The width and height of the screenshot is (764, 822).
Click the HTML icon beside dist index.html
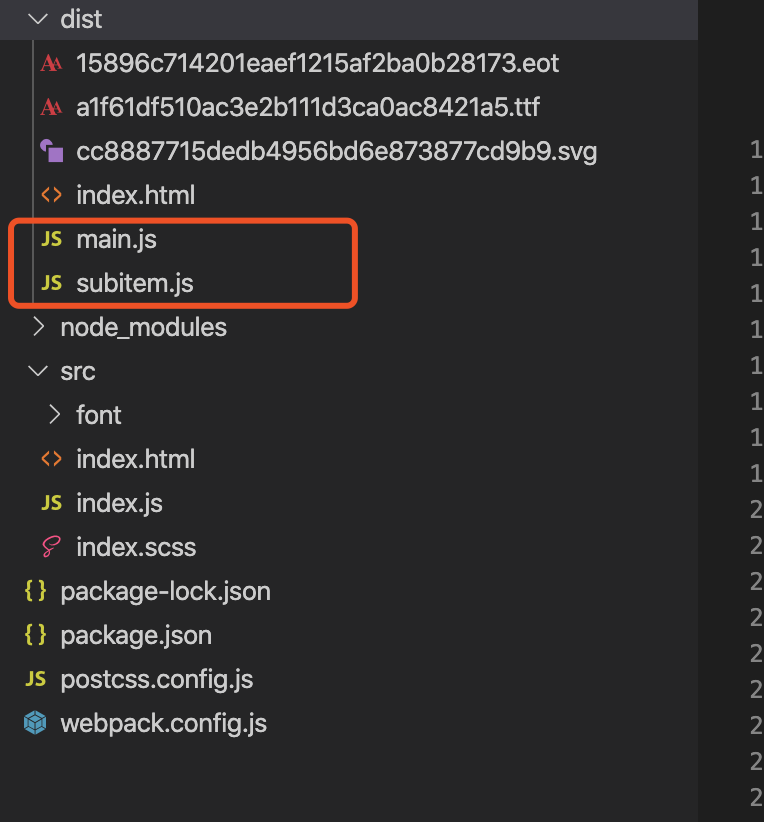[x=51, y=196]
